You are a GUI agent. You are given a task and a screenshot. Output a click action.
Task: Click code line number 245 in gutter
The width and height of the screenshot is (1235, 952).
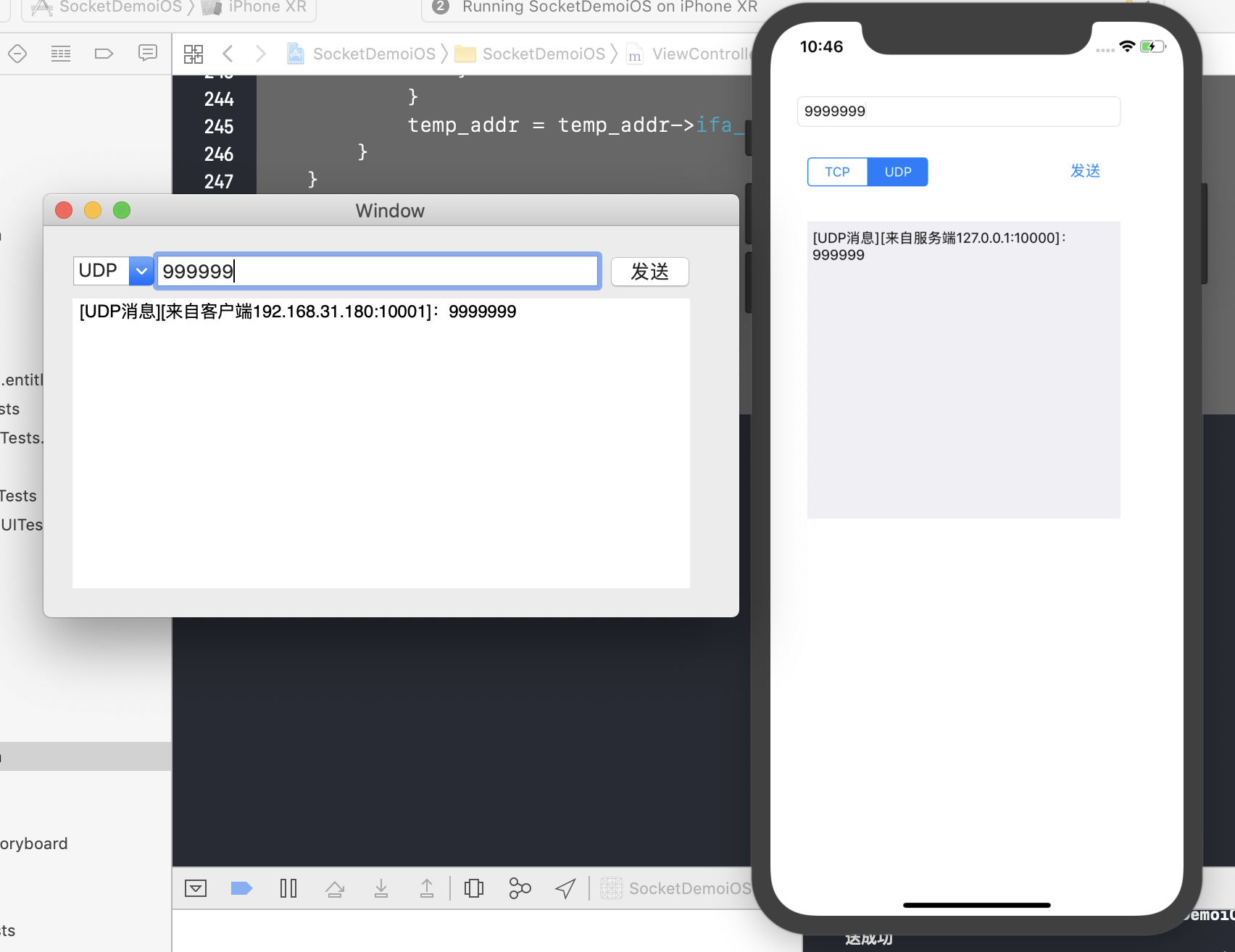[x=219, y=127]
